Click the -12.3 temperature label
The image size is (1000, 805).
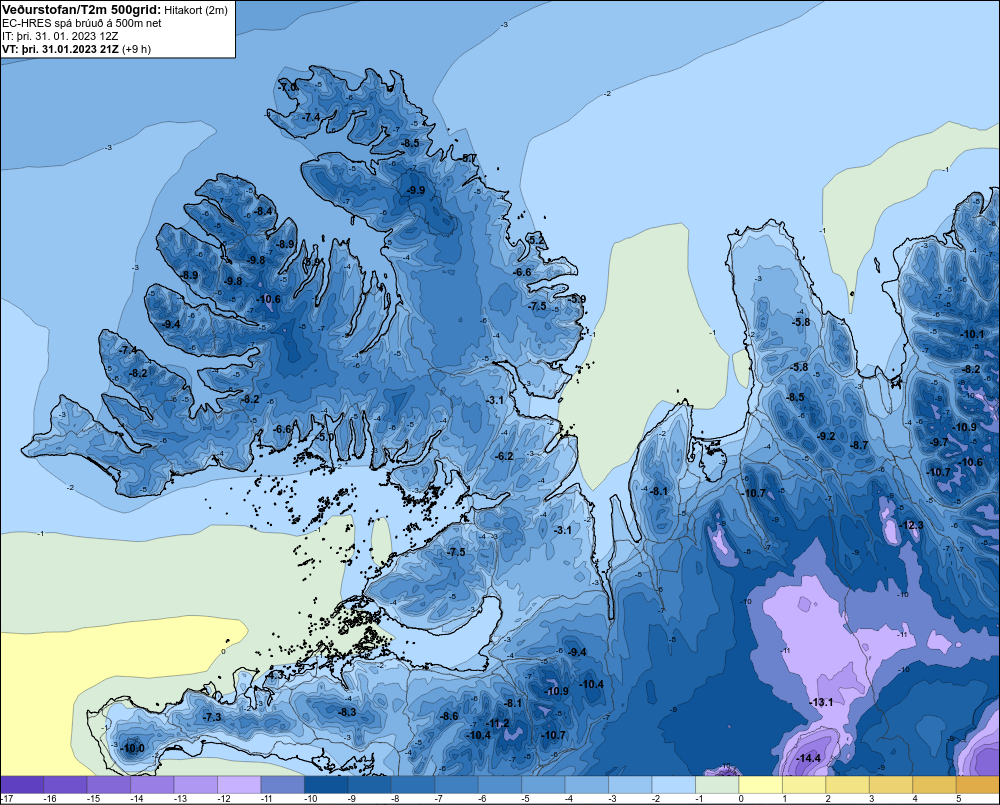tap(911, 525)
